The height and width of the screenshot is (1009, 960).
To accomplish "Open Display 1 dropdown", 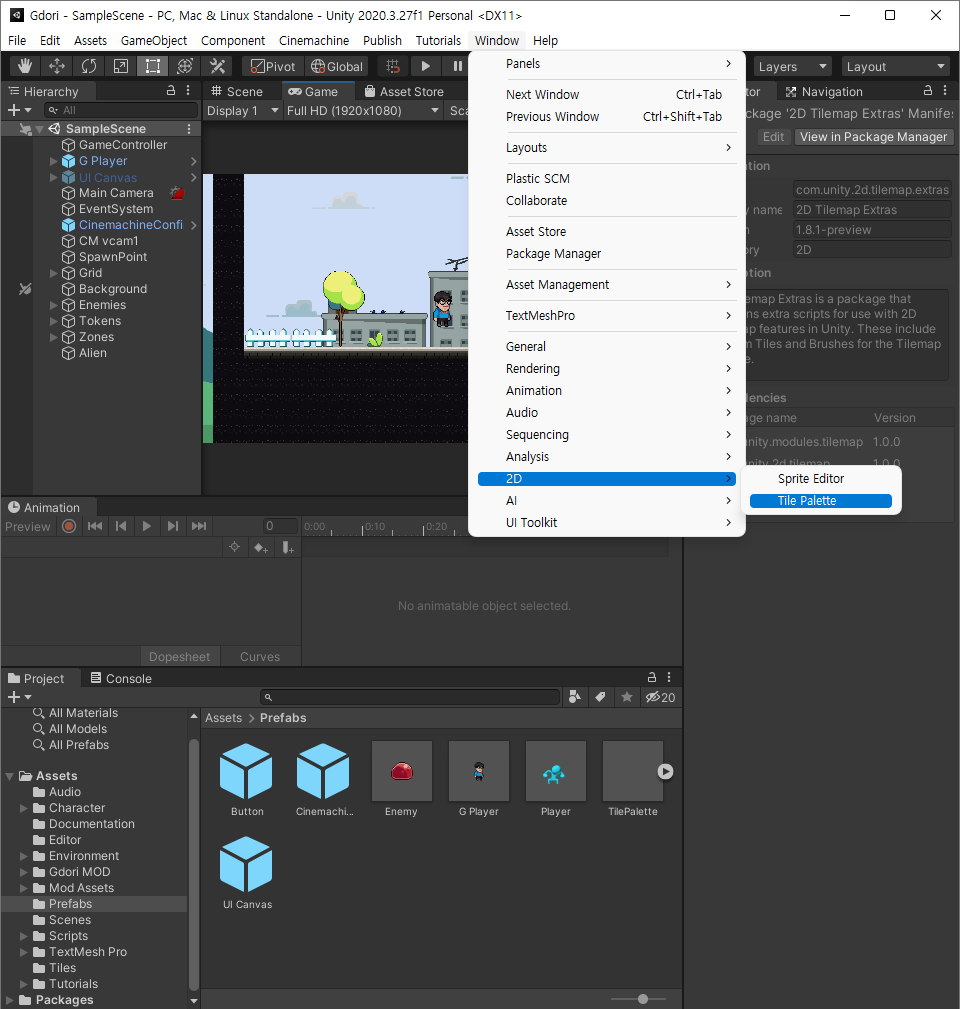I will click(242, 111).
